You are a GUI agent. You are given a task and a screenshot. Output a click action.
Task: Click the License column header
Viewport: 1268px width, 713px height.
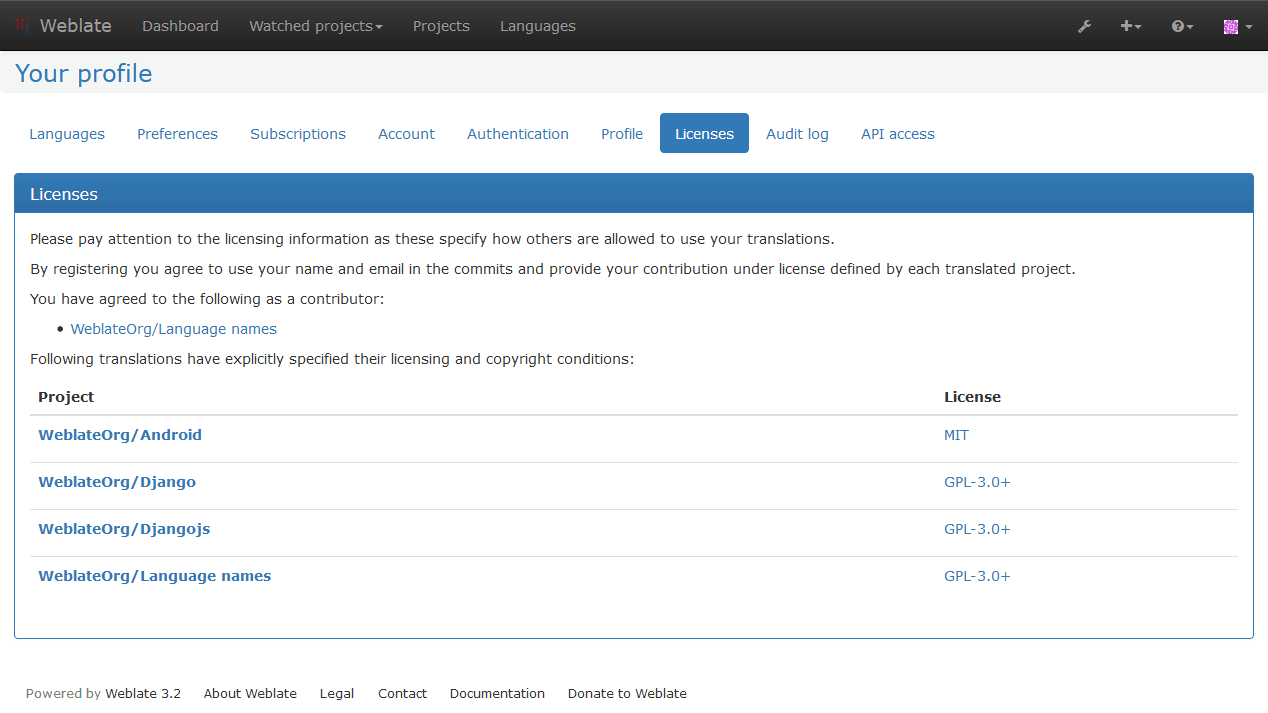[972, 397]
